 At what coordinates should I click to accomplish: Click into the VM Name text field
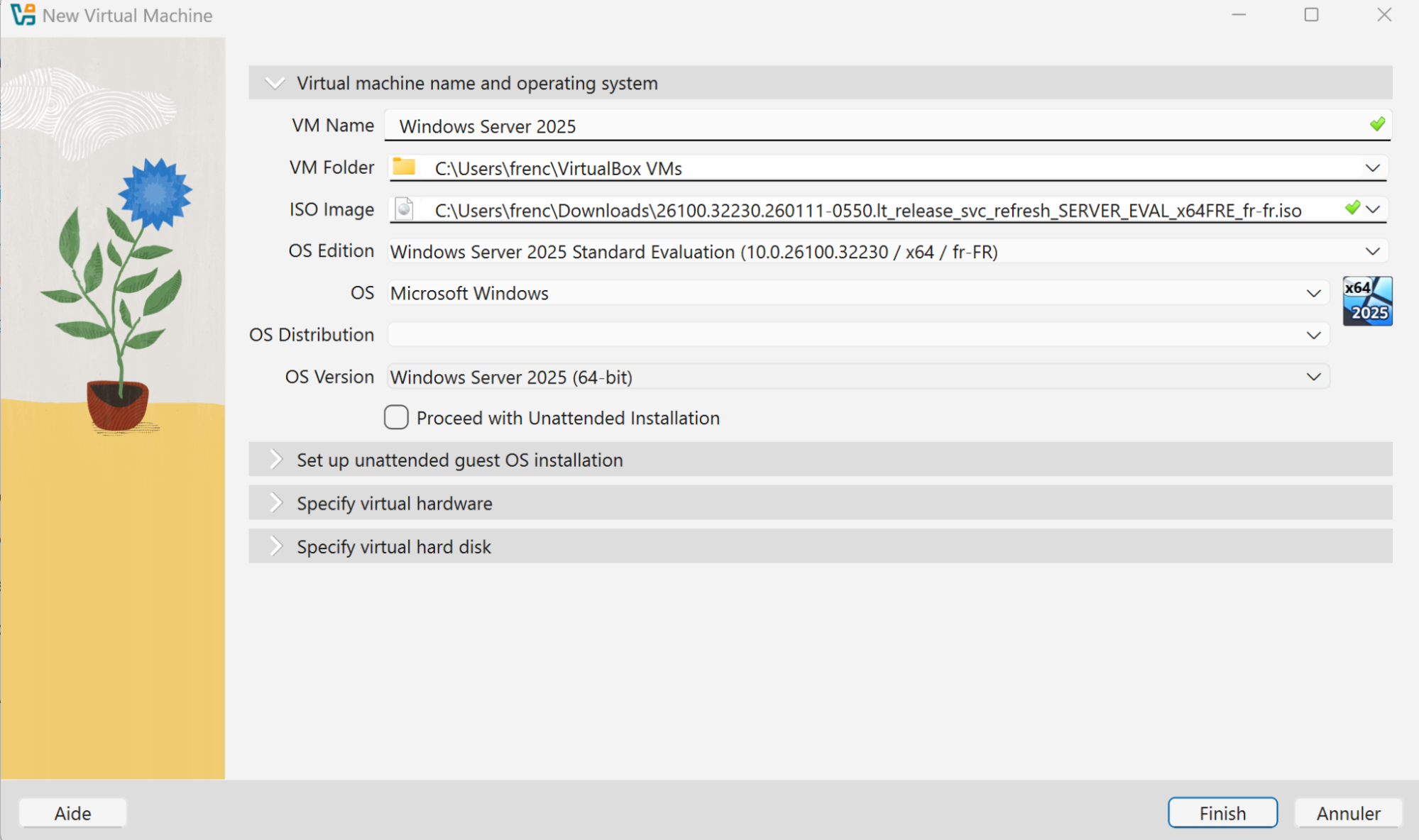(x=887, y=126)
